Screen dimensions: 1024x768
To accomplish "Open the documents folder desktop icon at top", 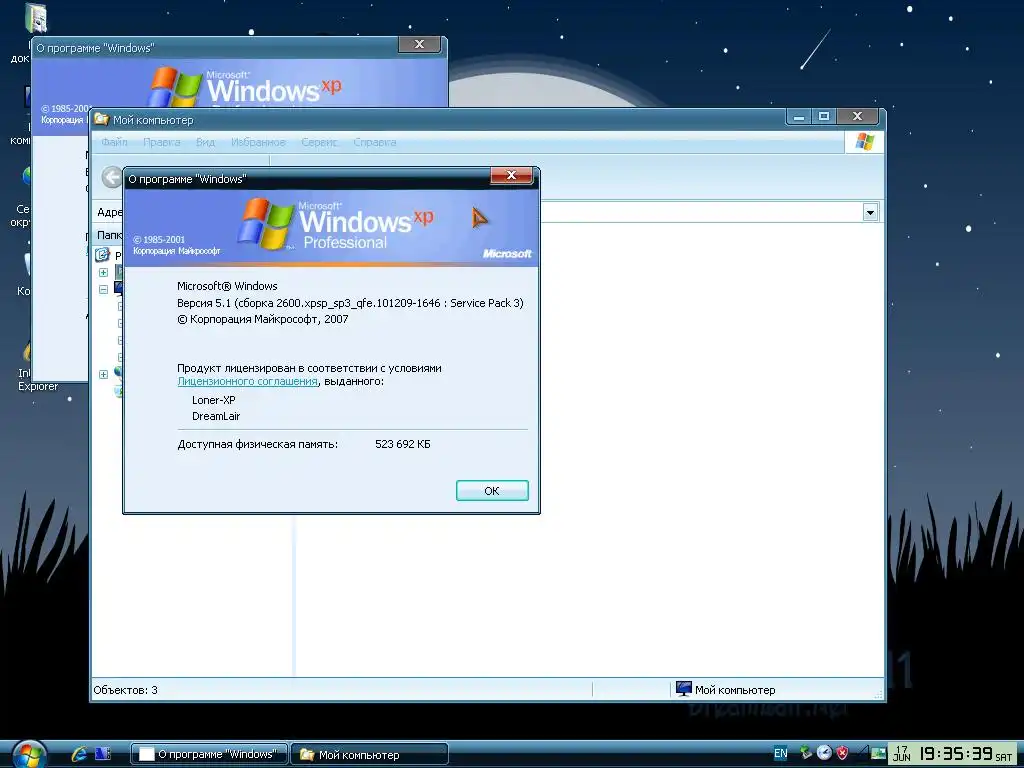I will [36, 18].
